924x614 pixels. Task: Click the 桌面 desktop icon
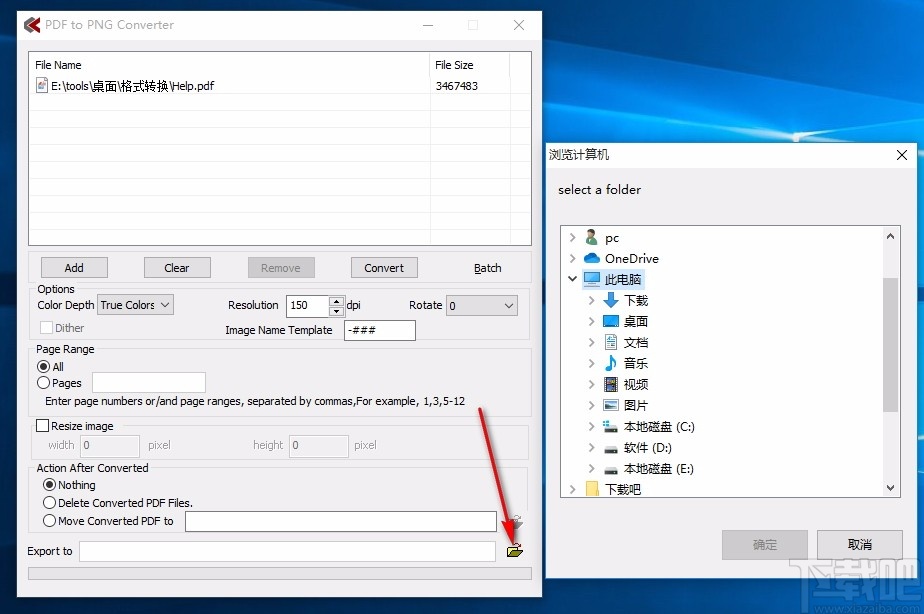coord(609,321)
